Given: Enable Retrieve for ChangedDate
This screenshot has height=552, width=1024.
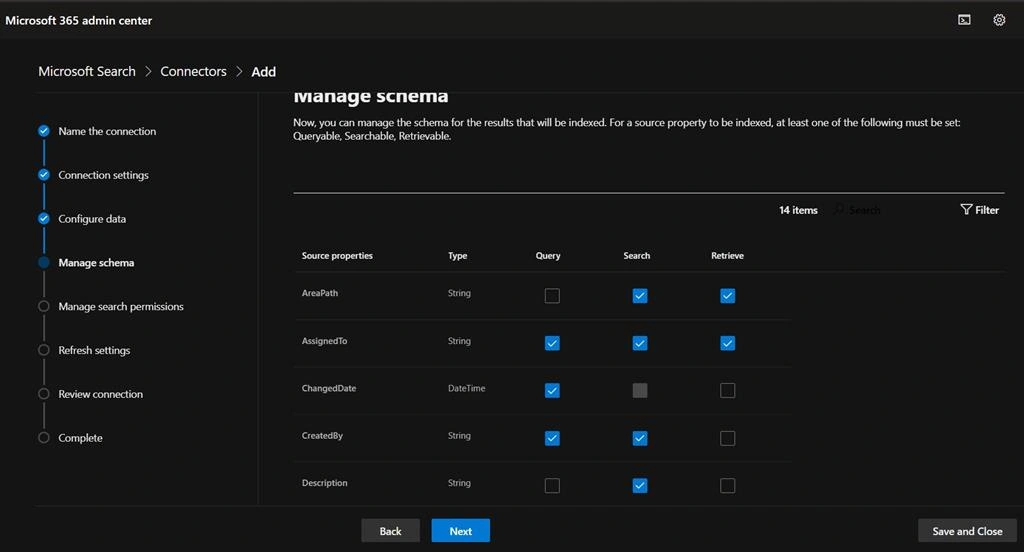Looking at the screenshot, I should click(x=728, y=391).
